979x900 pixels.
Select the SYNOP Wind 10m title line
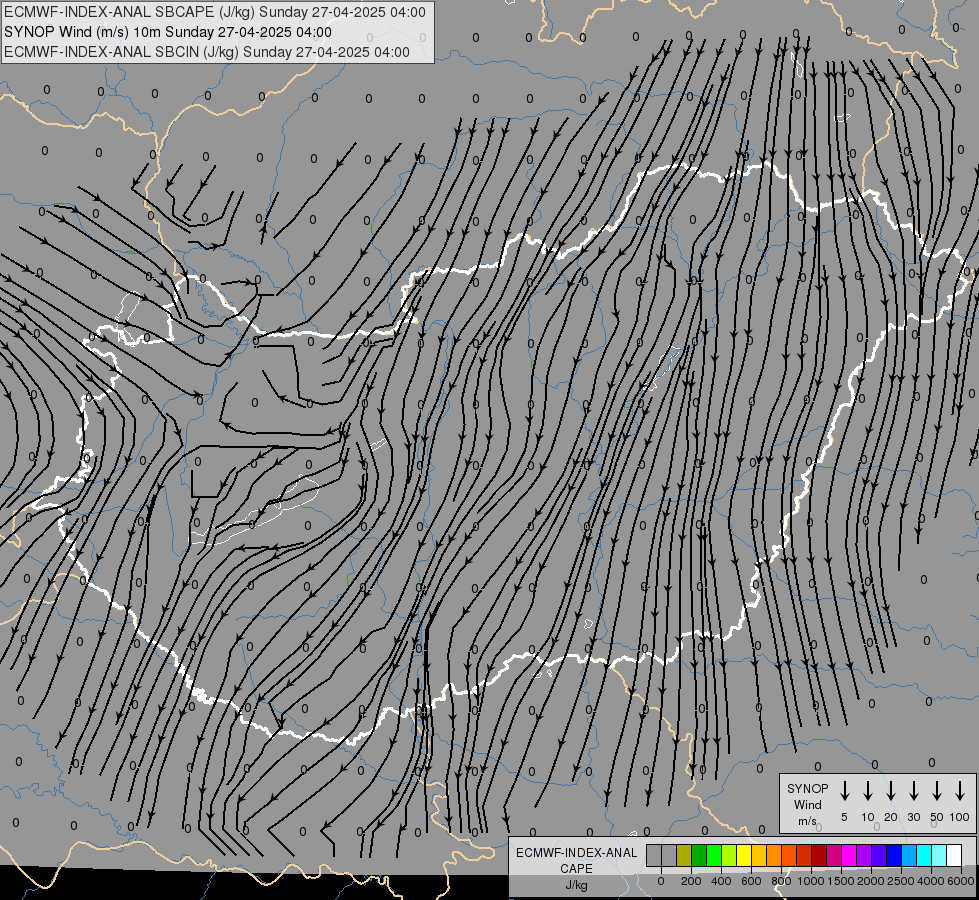pos(167,32)
